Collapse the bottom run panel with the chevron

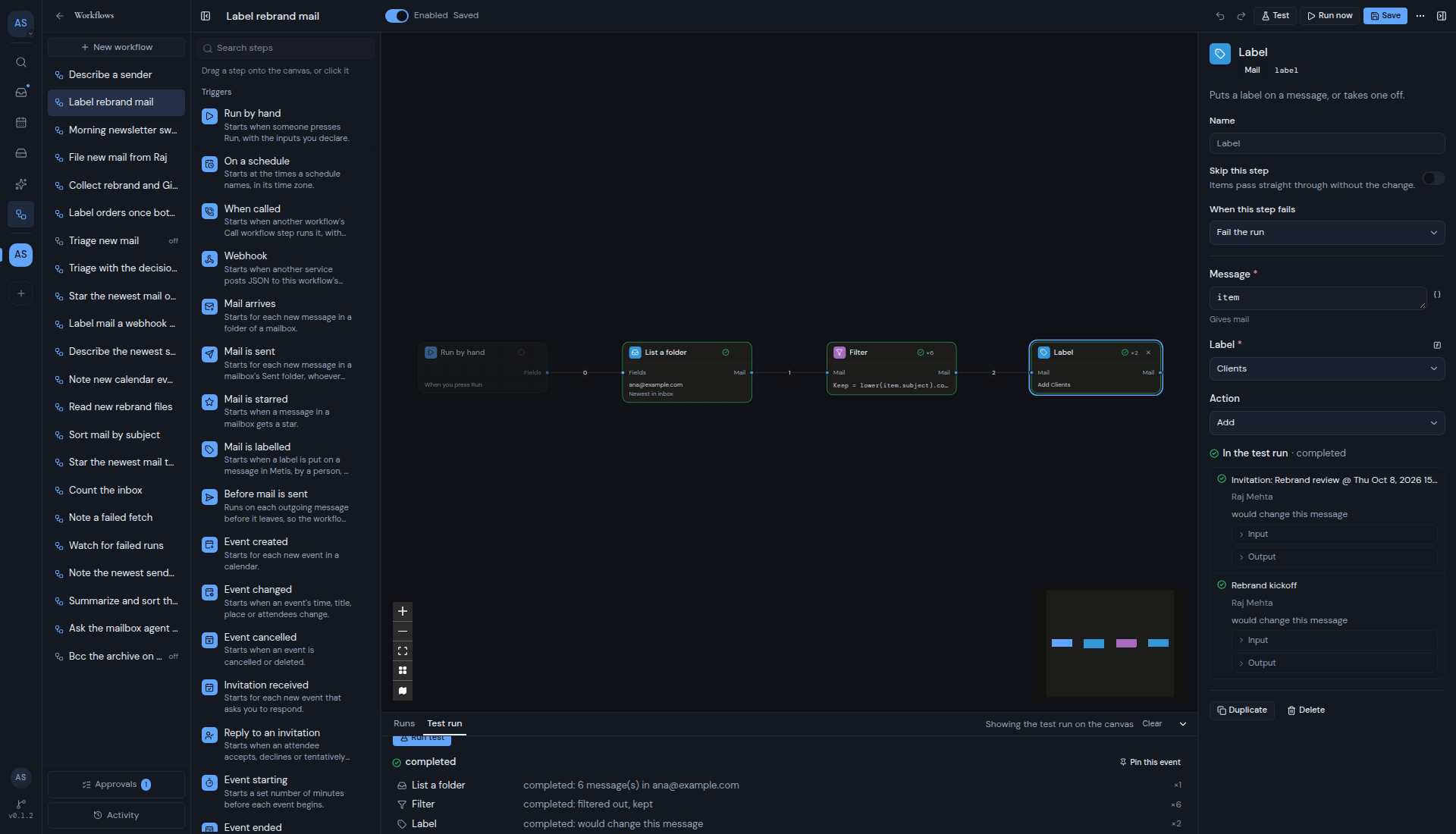[1183, 724]
